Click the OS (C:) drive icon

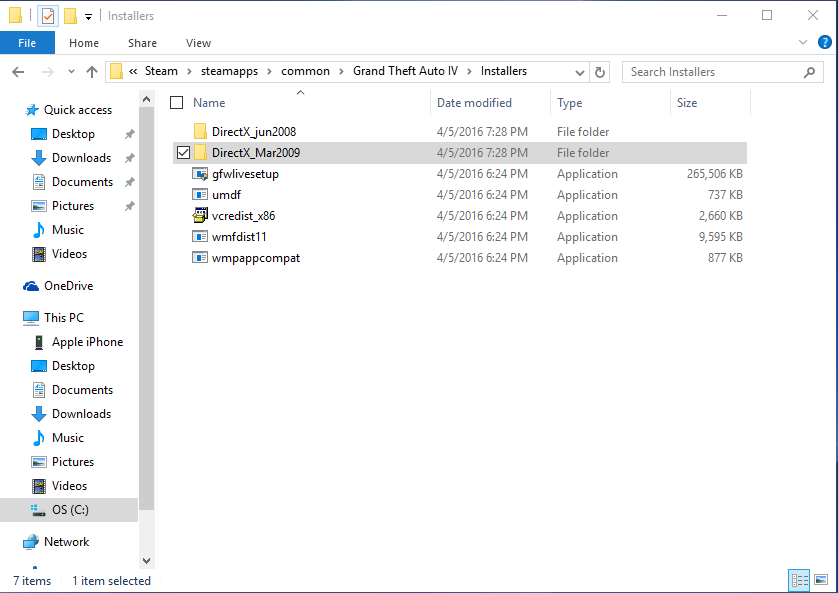(x=38, y=510)
